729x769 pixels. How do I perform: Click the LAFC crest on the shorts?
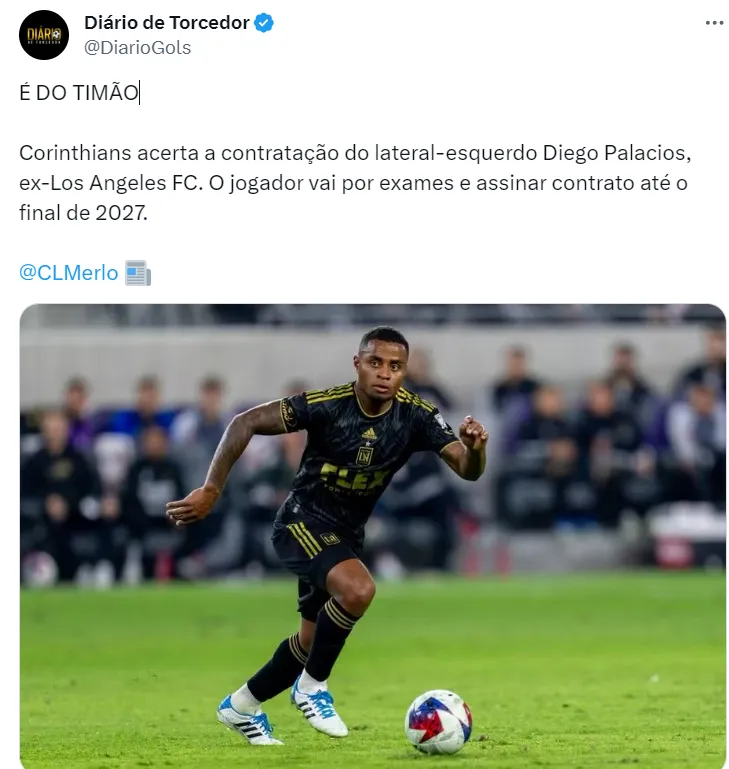(330, 538)
